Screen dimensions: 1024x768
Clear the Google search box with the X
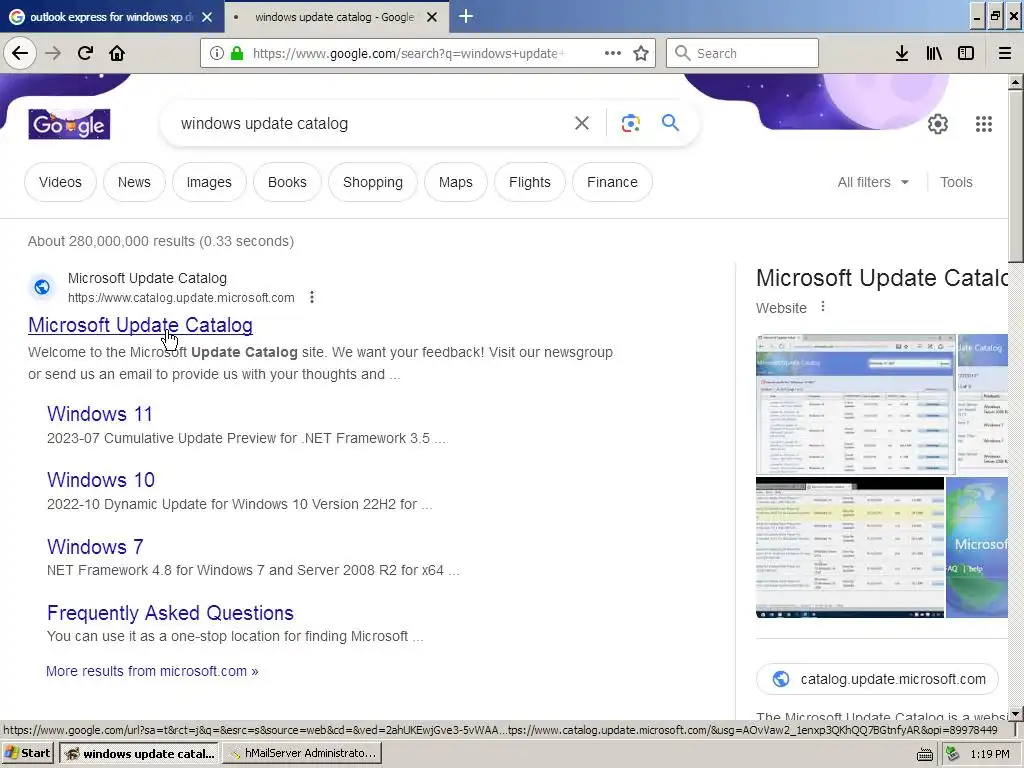point(582,123)
